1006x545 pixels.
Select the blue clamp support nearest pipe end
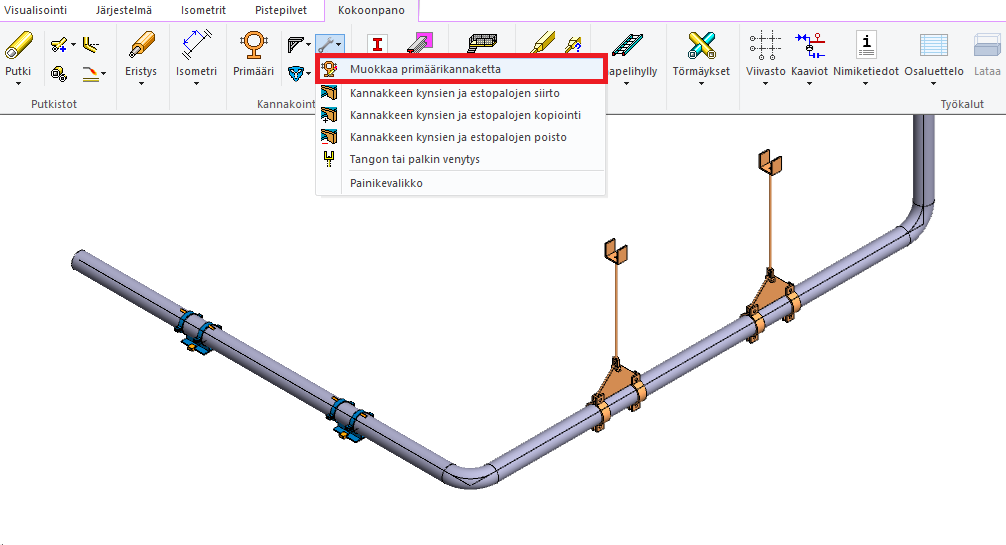coord(198,332)
